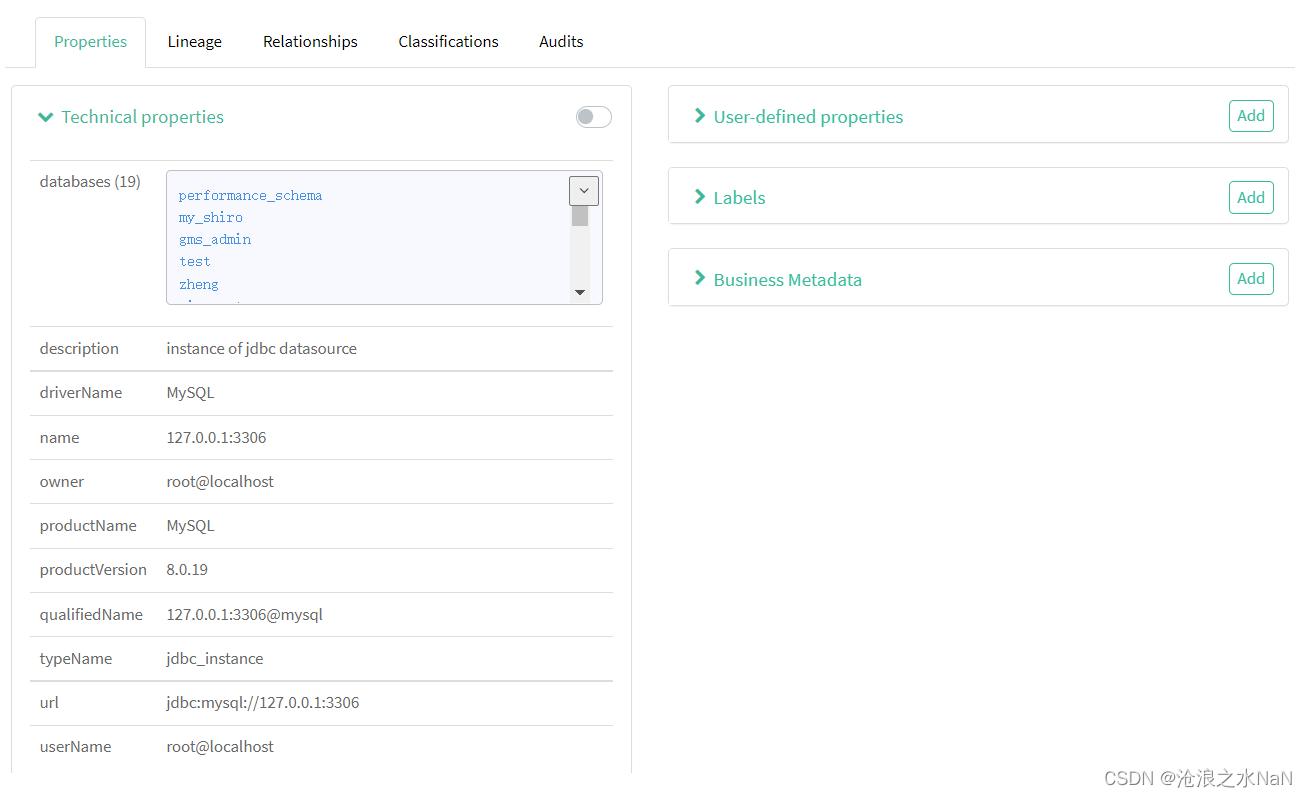Switch to the Classifications tab

pyautogui.click(x=448, y=41)
